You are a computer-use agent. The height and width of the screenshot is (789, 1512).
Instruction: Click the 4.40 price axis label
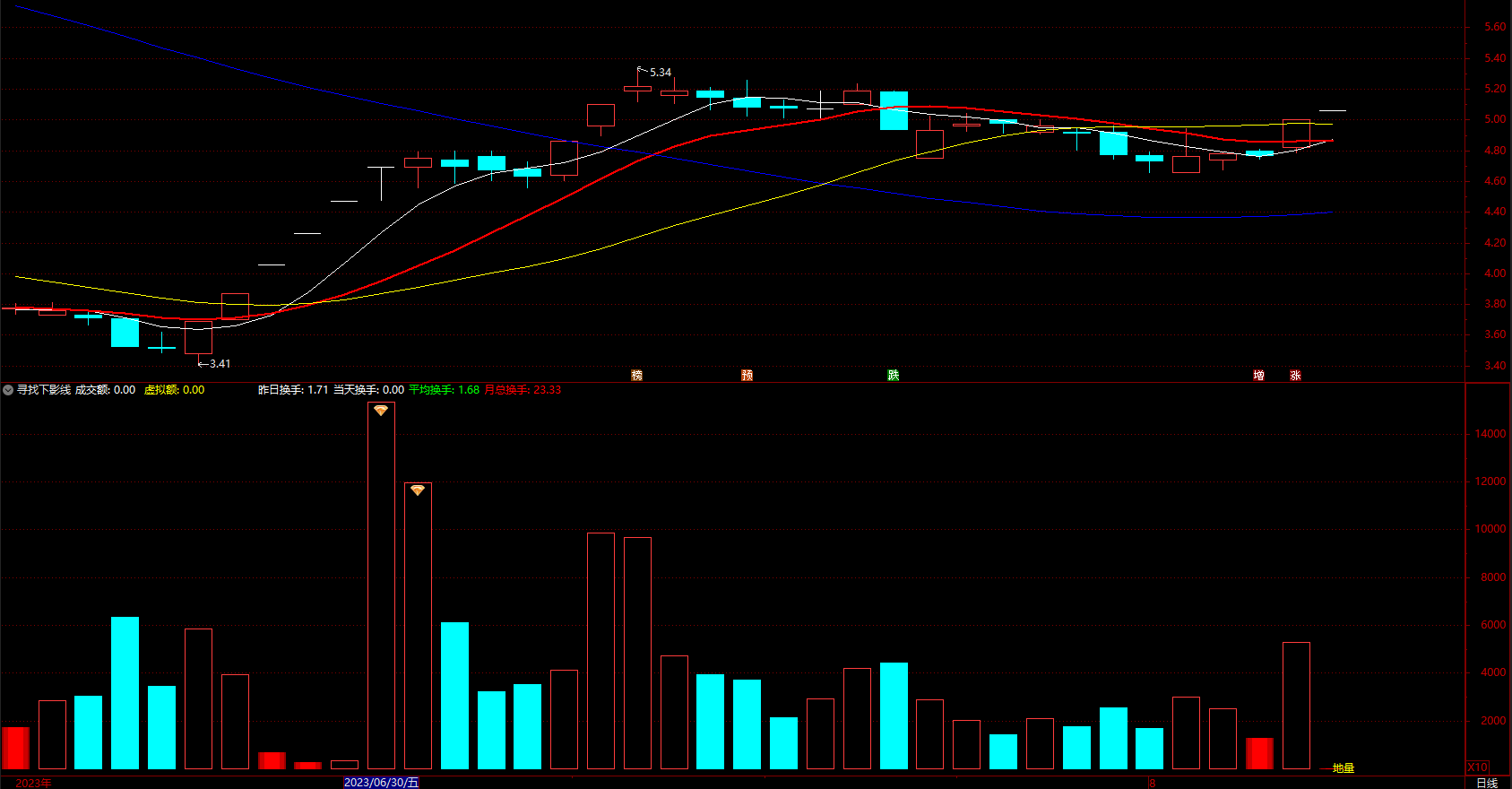(1495, 212)
